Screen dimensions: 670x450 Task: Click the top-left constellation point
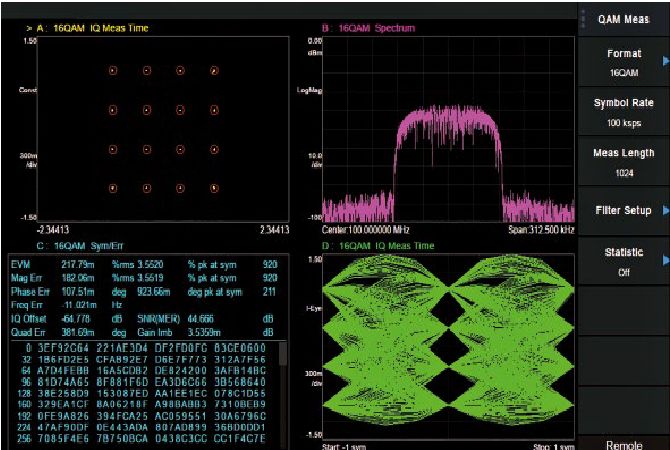click(112, 70)
